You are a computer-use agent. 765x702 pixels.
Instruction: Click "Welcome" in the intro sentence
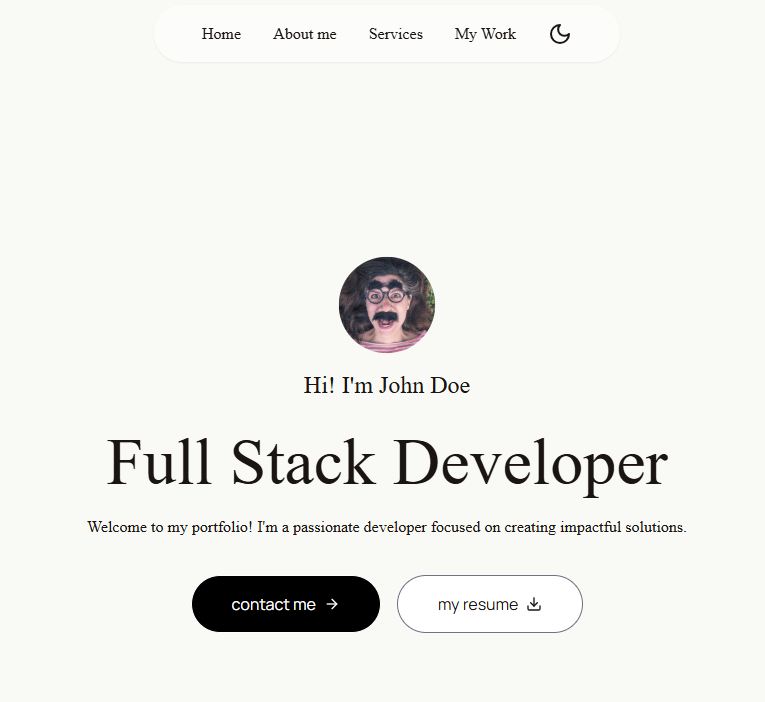pos(117,527)
